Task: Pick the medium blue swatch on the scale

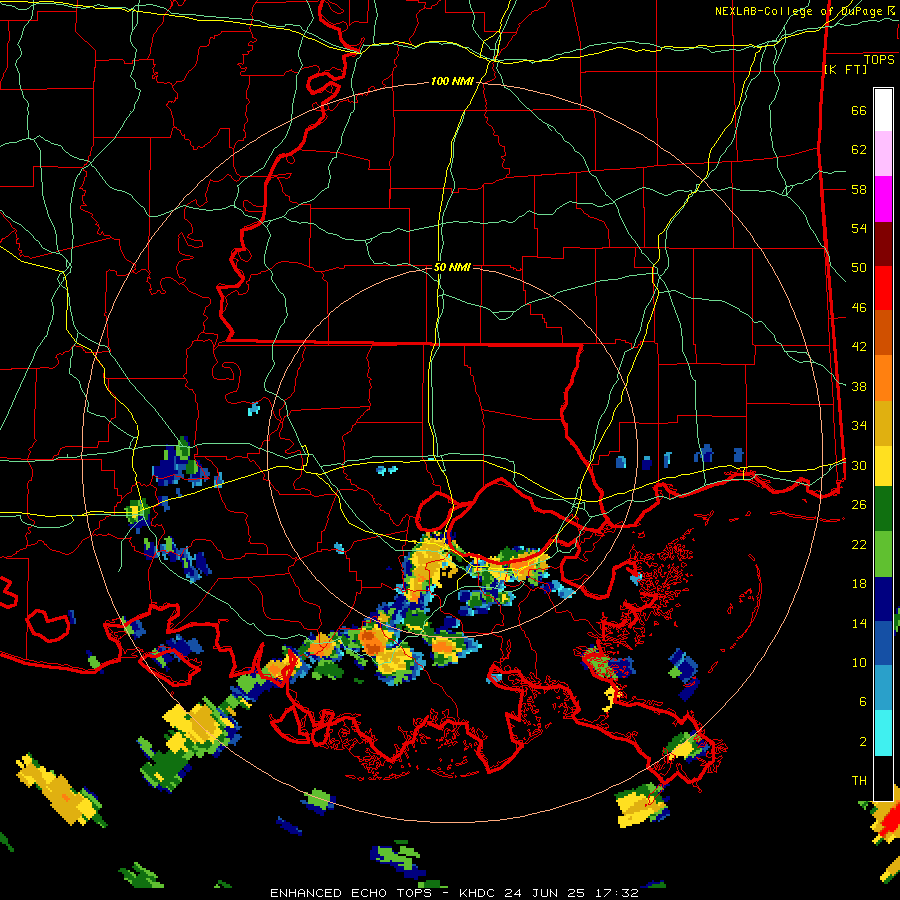Action: pos(883,644)
